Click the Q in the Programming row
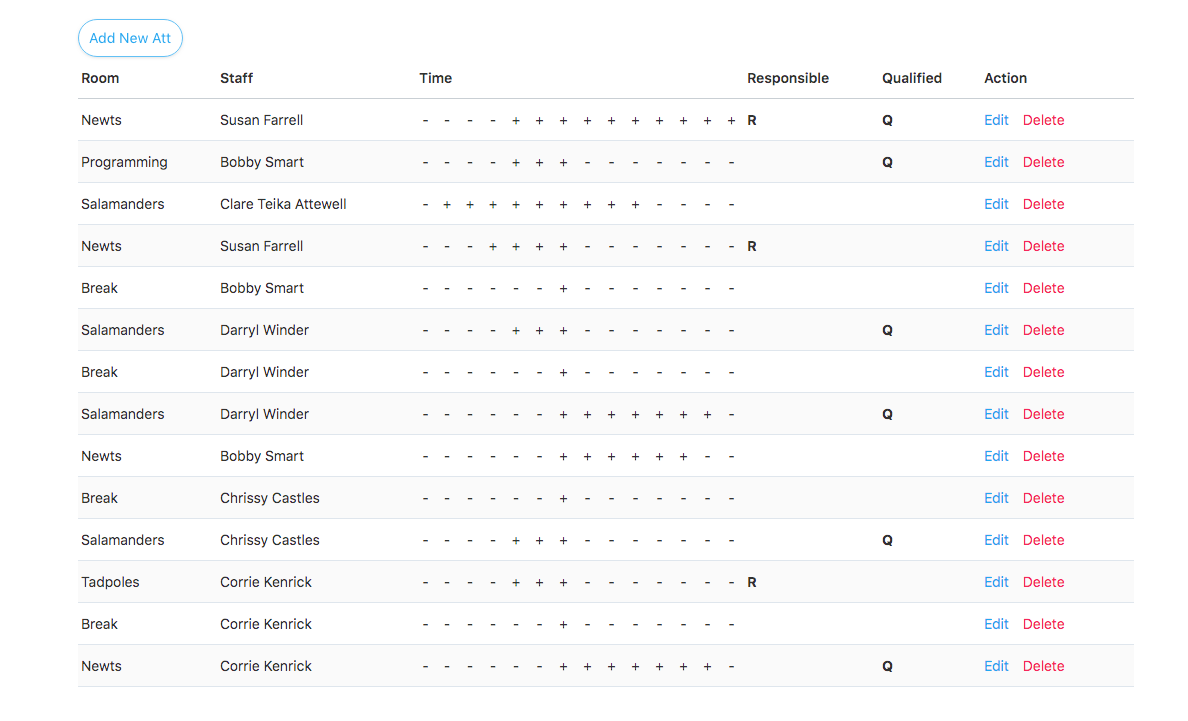 pos(887,162)
